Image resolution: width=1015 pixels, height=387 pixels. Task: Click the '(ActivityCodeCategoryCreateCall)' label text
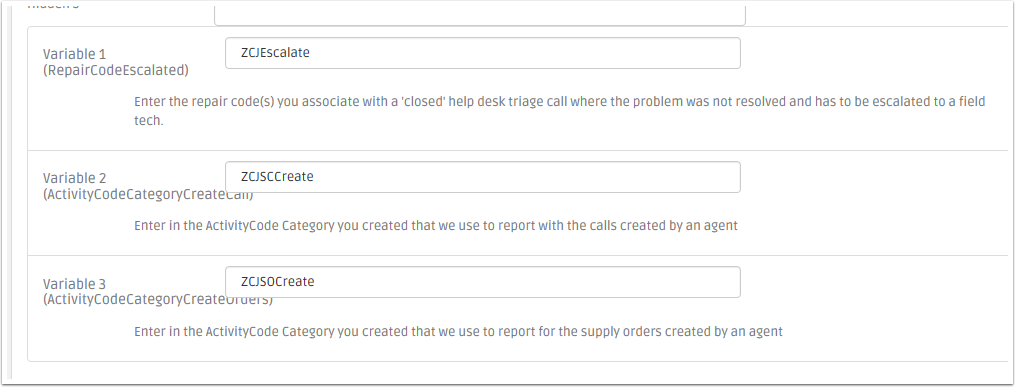pos(148,194)
